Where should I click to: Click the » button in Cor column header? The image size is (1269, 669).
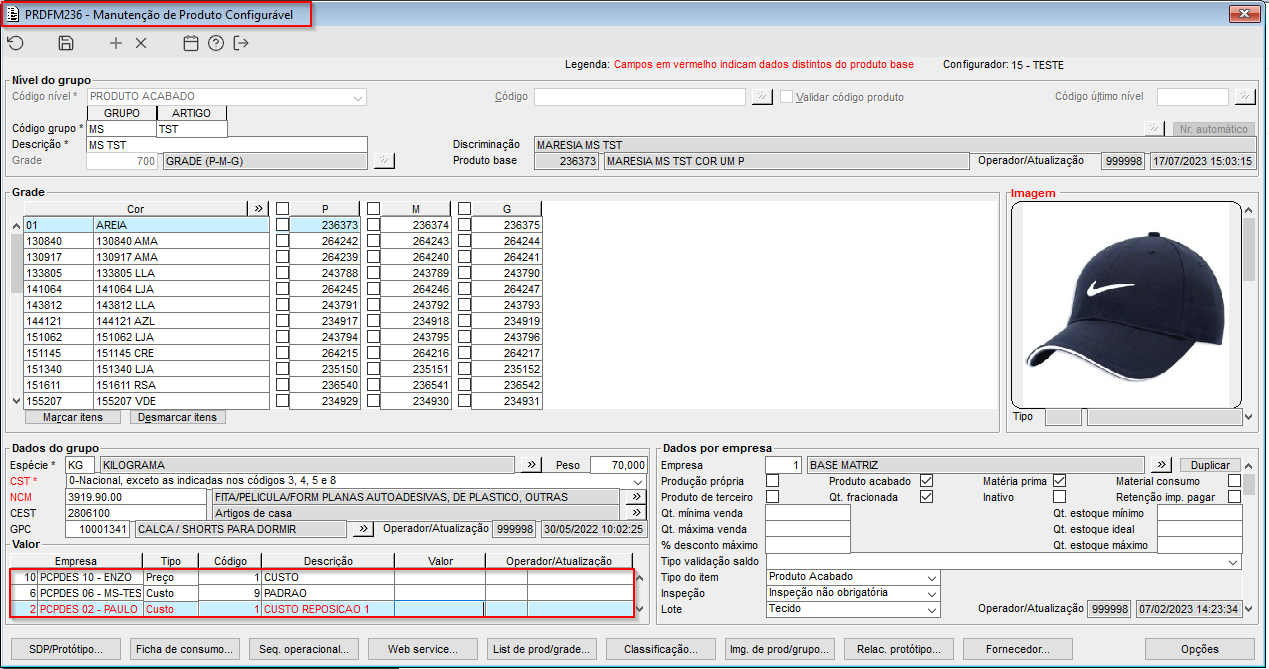click(259, 208)
